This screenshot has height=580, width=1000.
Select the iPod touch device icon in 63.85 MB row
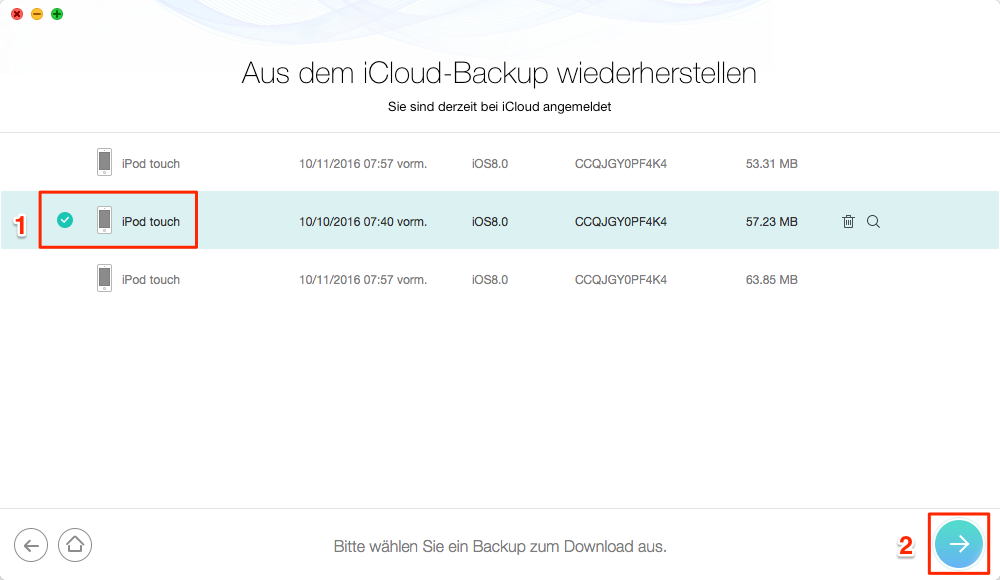[x=105, y=278]
